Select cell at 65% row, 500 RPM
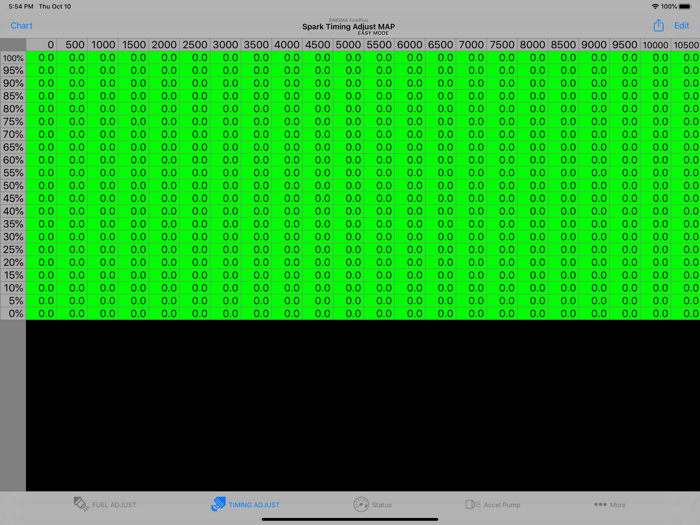Screen dimensions: 700x525 coord(72,147)
